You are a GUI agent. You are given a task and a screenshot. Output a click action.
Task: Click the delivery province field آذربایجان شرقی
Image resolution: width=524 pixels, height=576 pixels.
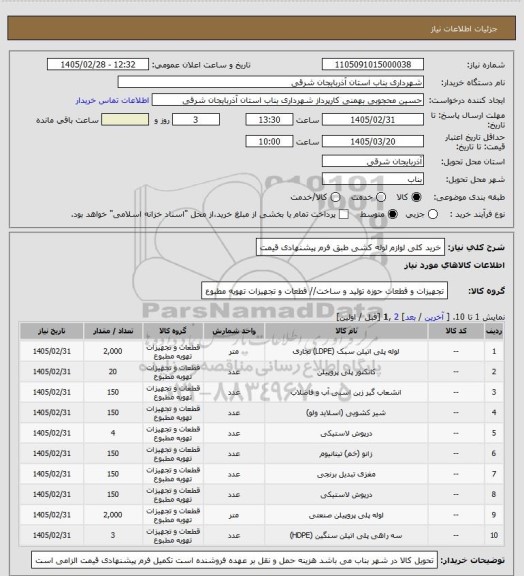point(373,161)
